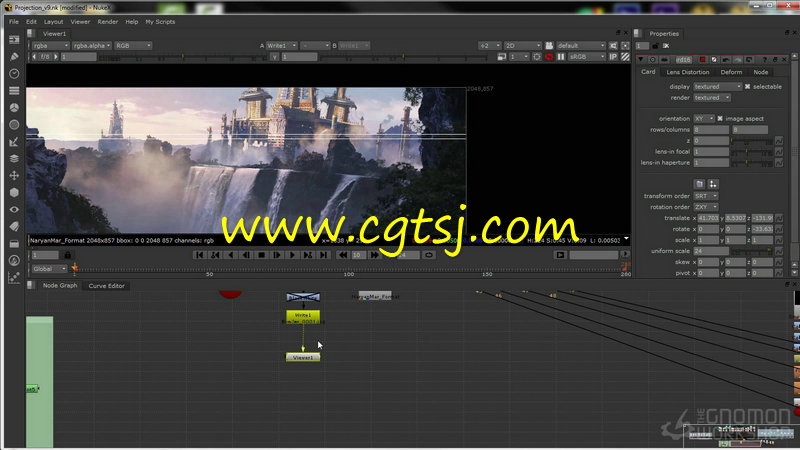Screen dimensions: 800x450
Task: Skip backward by the frame increment
Action: click(343, 255)
